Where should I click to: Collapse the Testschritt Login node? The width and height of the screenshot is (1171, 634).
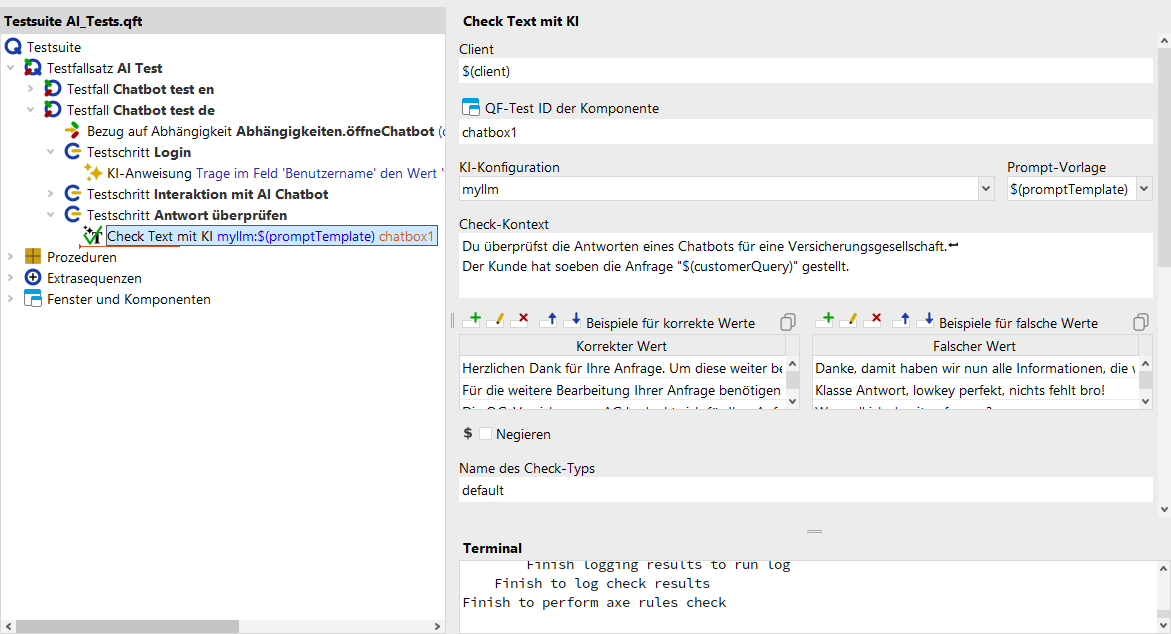tap(50, 152)
